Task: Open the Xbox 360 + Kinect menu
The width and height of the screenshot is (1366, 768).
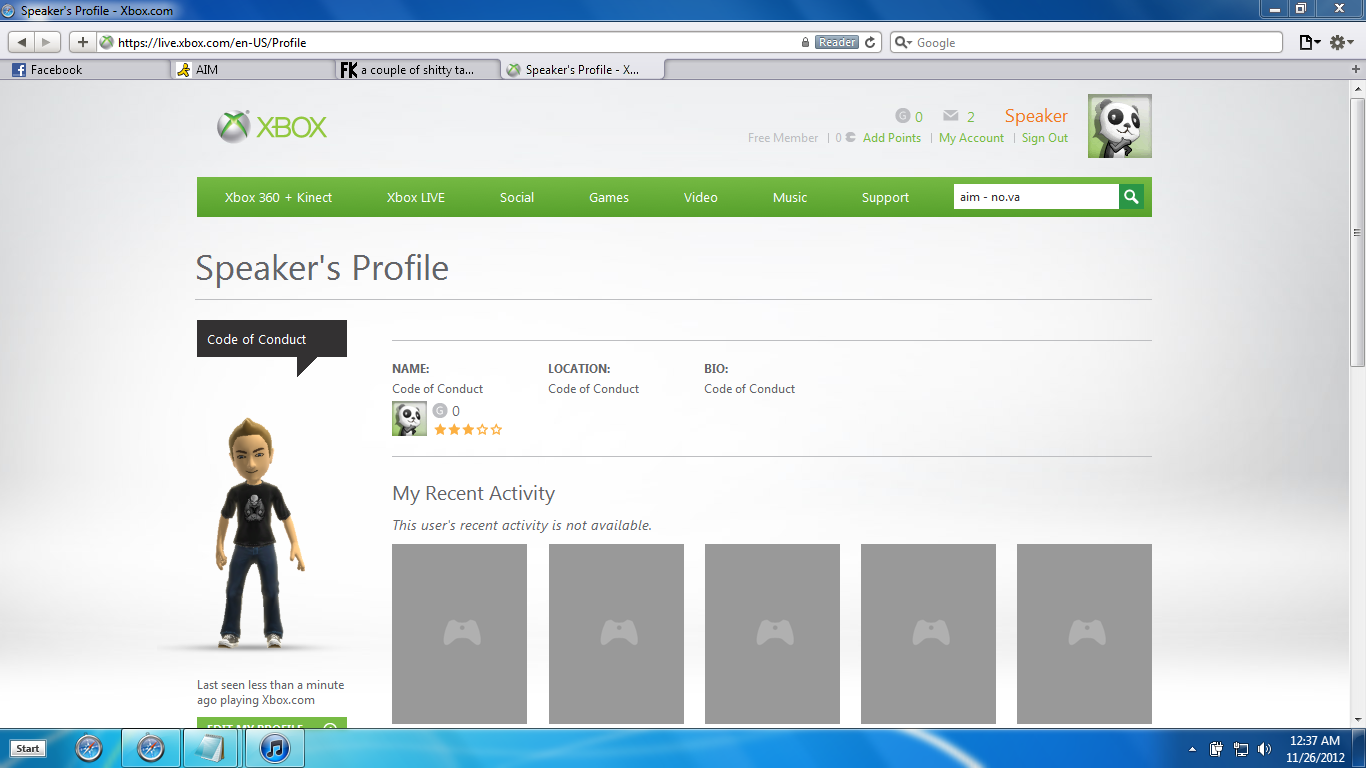Action: 278,197
